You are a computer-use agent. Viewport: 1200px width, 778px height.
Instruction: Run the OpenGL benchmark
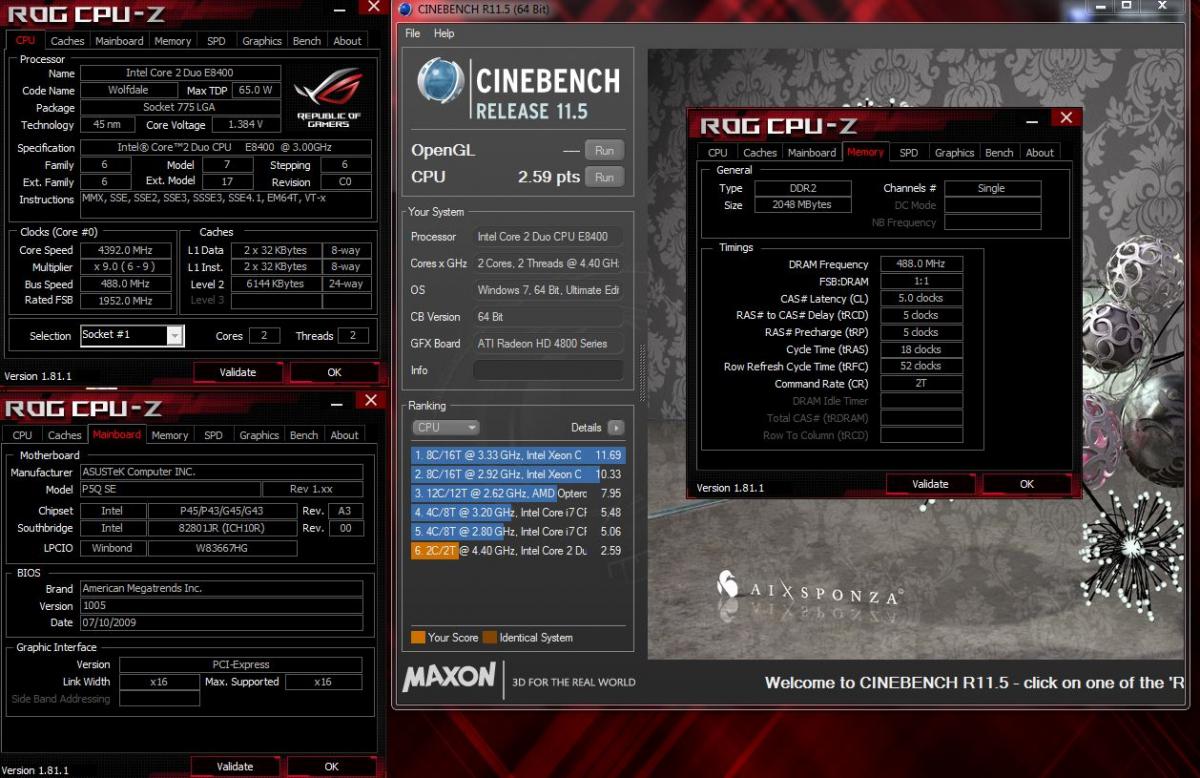click(604, 150)
